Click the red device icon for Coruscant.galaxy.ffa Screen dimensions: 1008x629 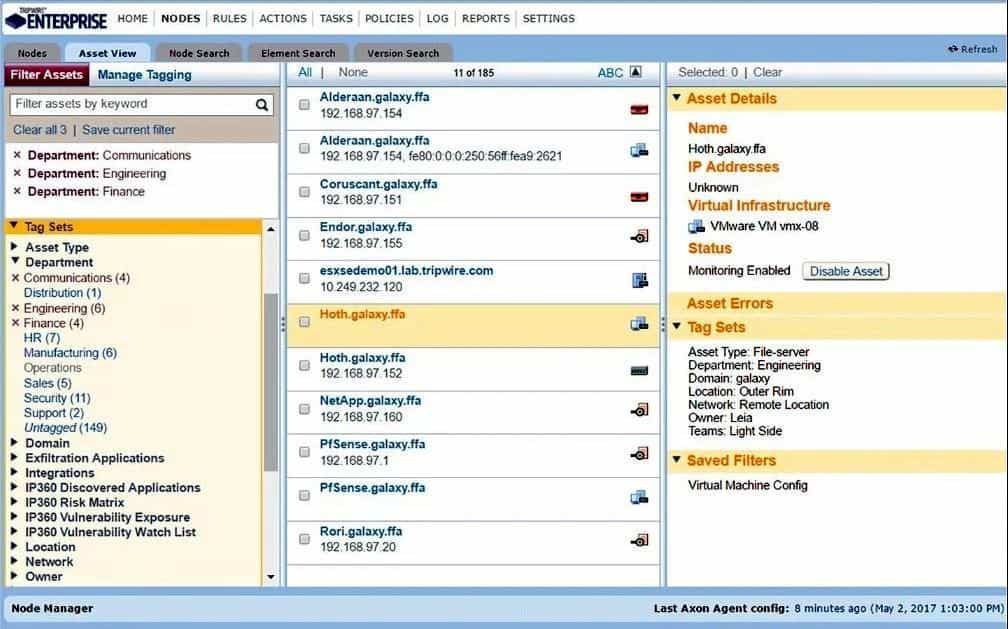(x=639, y=197)
